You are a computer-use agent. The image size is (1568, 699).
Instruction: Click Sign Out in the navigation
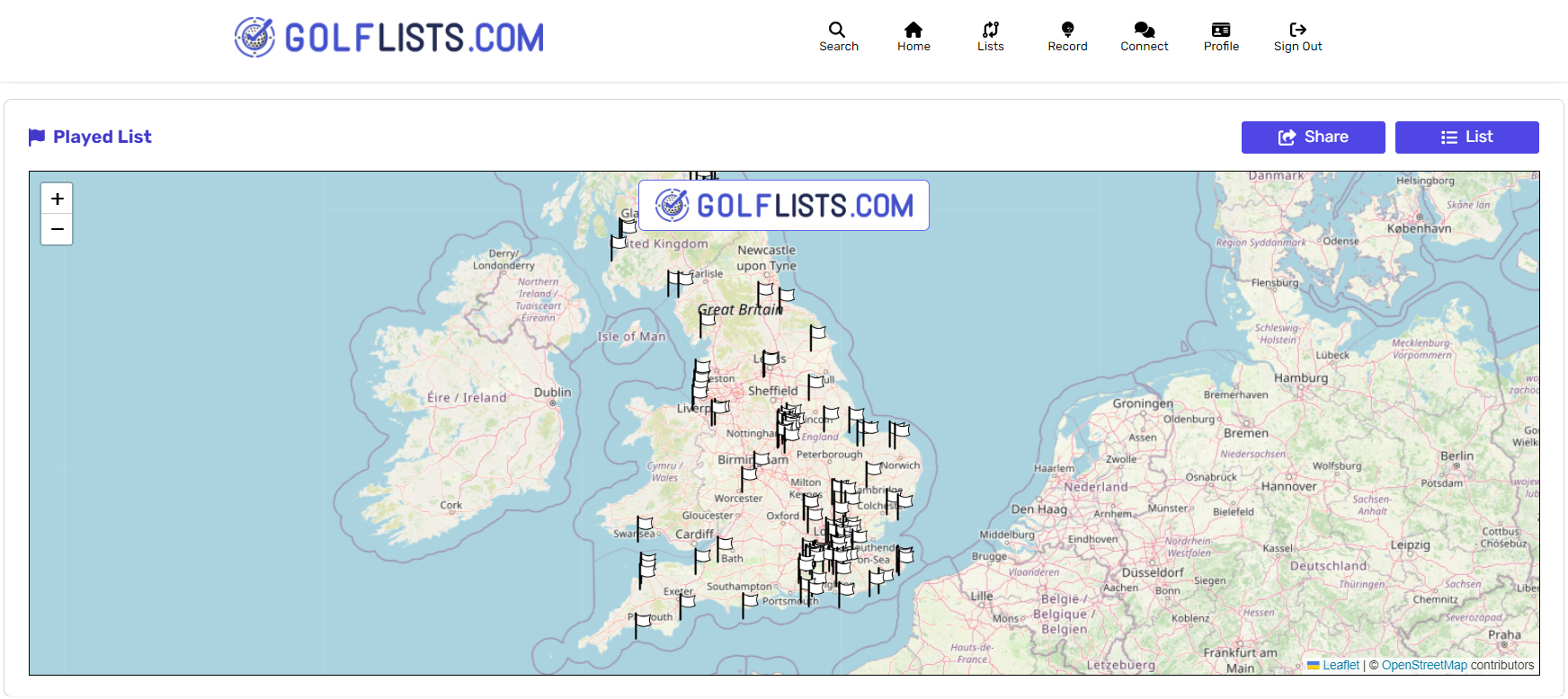click(1297, 37)
